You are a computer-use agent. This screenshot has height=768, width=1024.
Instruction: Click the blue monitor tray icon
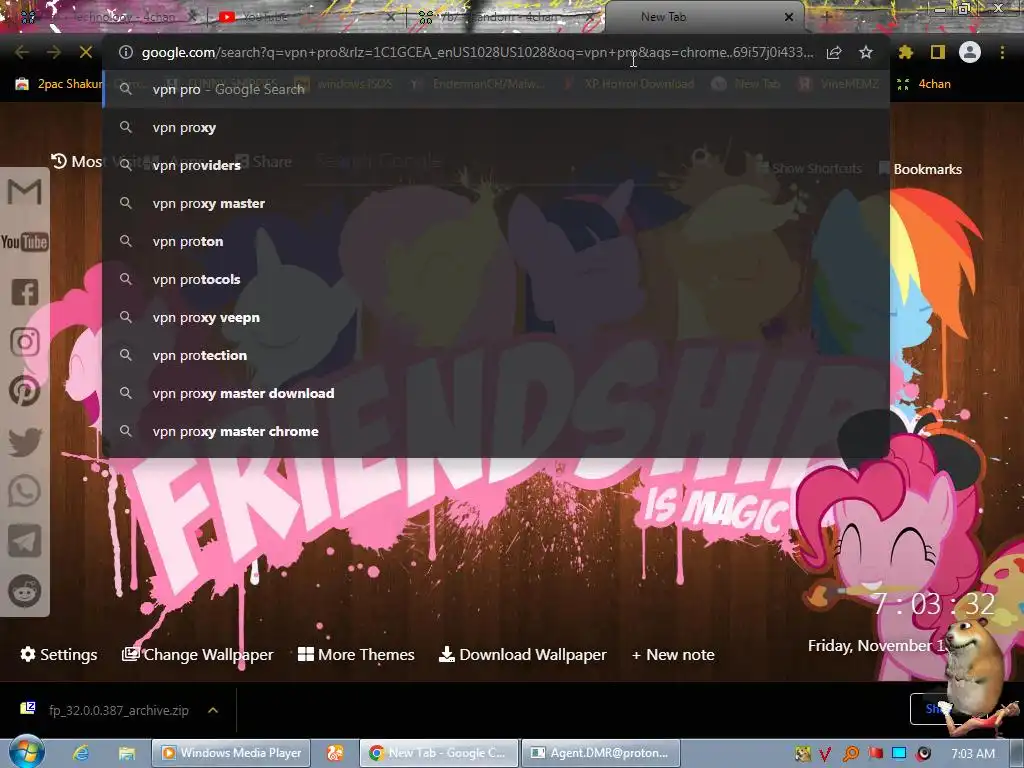point(899,754)
